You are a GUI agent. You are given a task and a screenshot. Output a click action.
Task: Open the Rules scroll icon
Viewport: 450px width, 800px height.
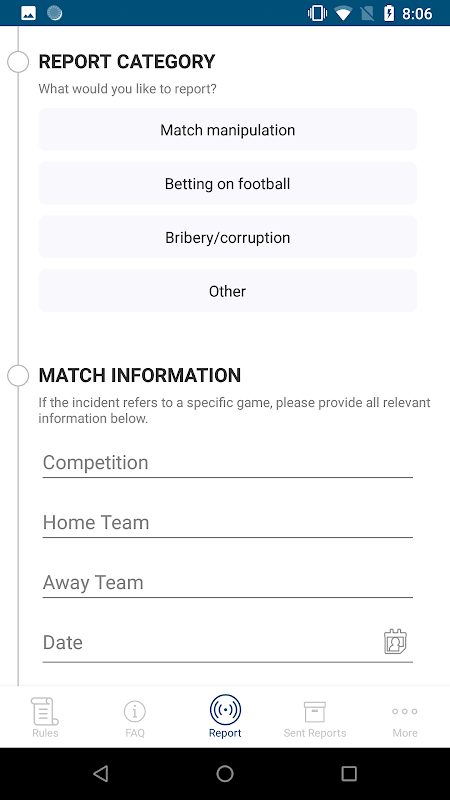pyautogui.click(x=45, y=711)
